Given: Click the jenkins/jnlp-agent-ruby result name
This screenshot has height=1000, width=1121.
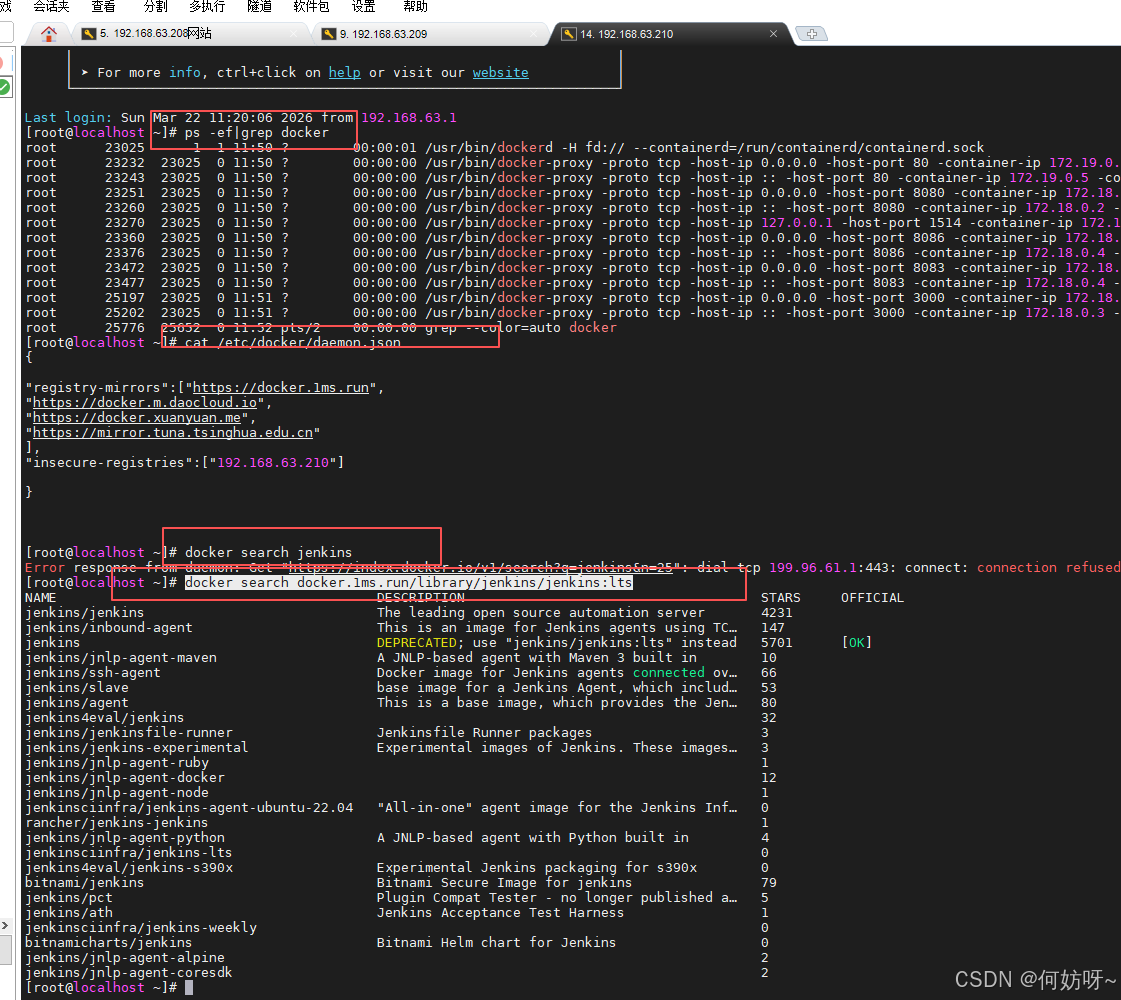Looking at the screenshot, I should click(117, 763).
